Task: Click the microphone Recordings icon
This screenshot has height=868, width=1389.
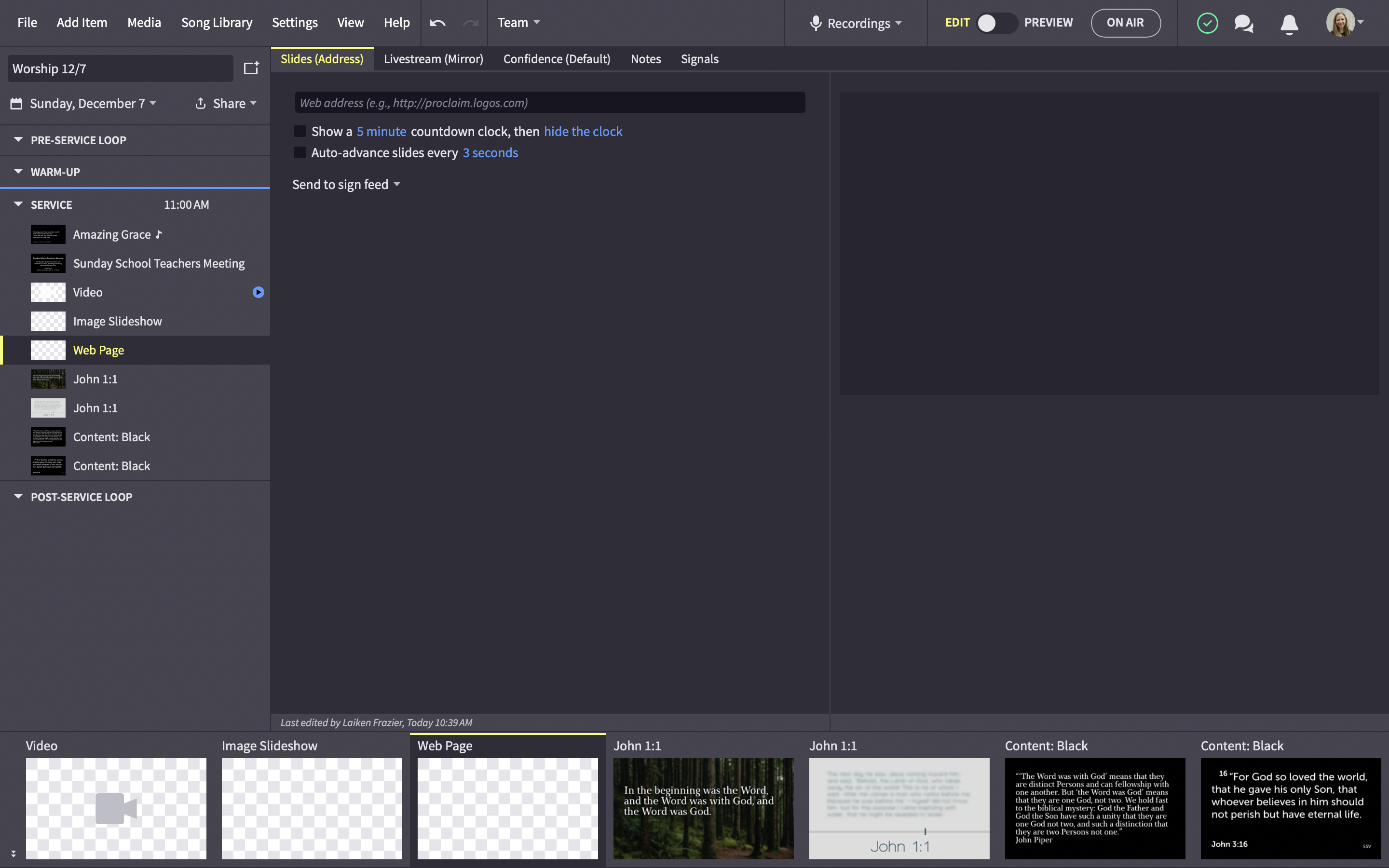Action: coord(816,23)
